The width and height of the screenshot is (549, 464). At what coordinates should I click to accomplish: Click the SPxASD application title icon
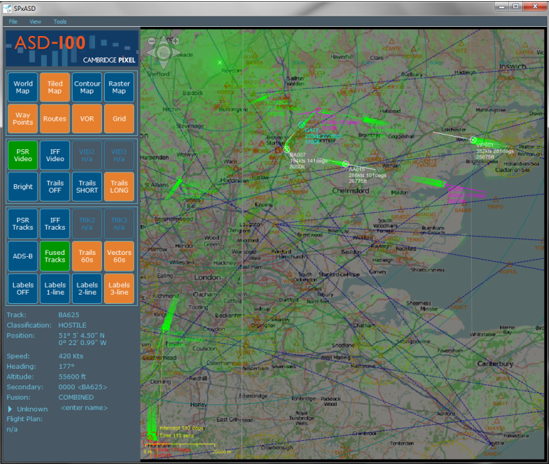pos(7,8)
